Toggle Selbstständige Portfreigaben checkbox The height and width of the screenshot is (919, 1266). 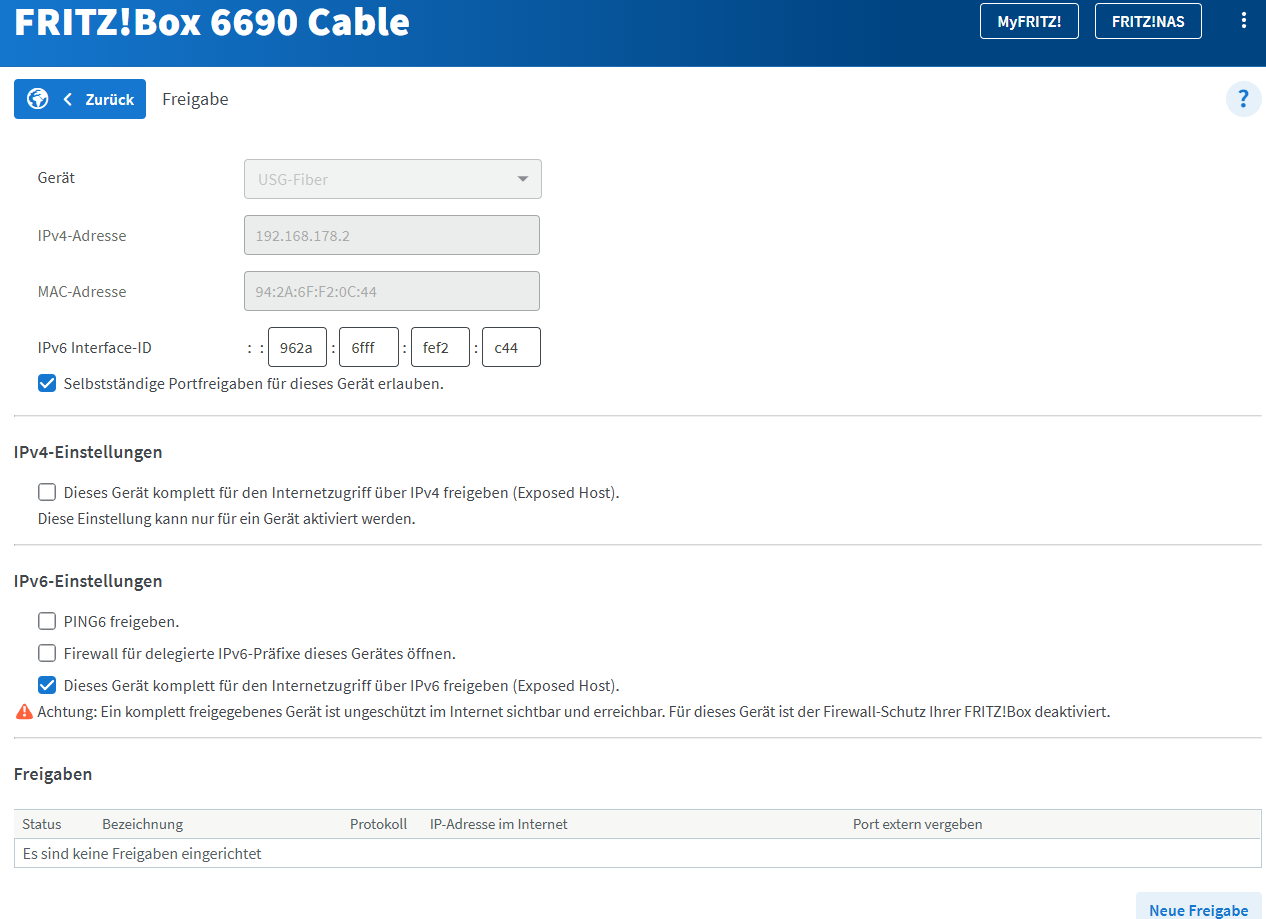click(47, 383)
